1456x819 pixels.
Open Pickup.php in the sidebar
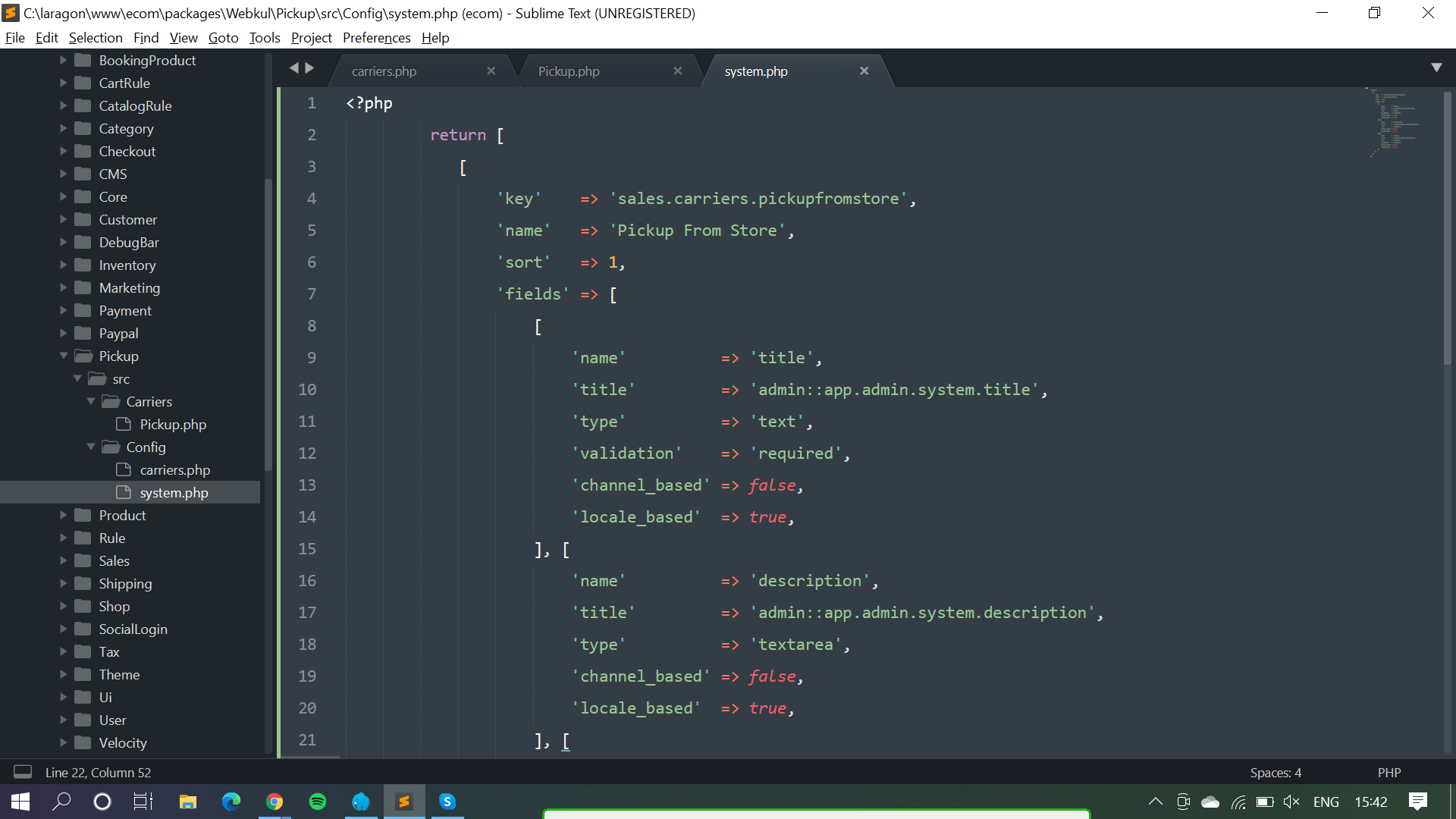point(173,425)
